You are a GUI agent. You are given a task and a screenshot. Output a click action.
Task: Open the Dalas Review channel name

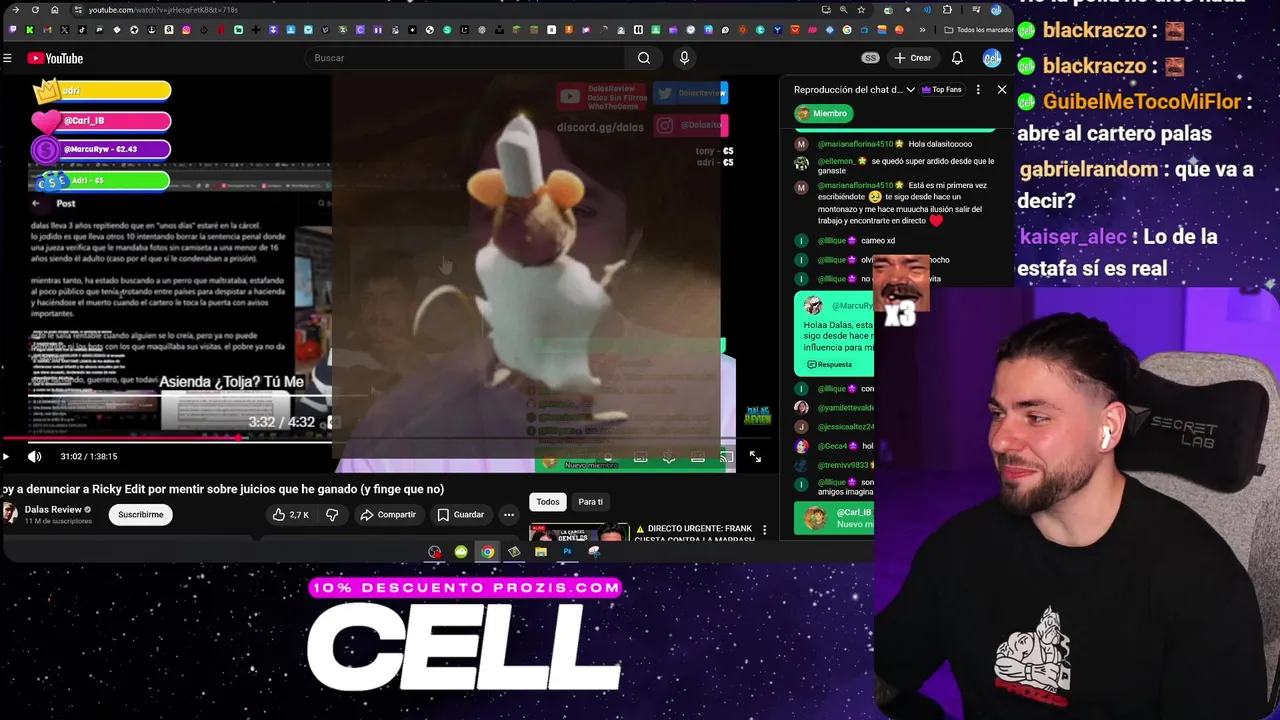click(53, 509)
